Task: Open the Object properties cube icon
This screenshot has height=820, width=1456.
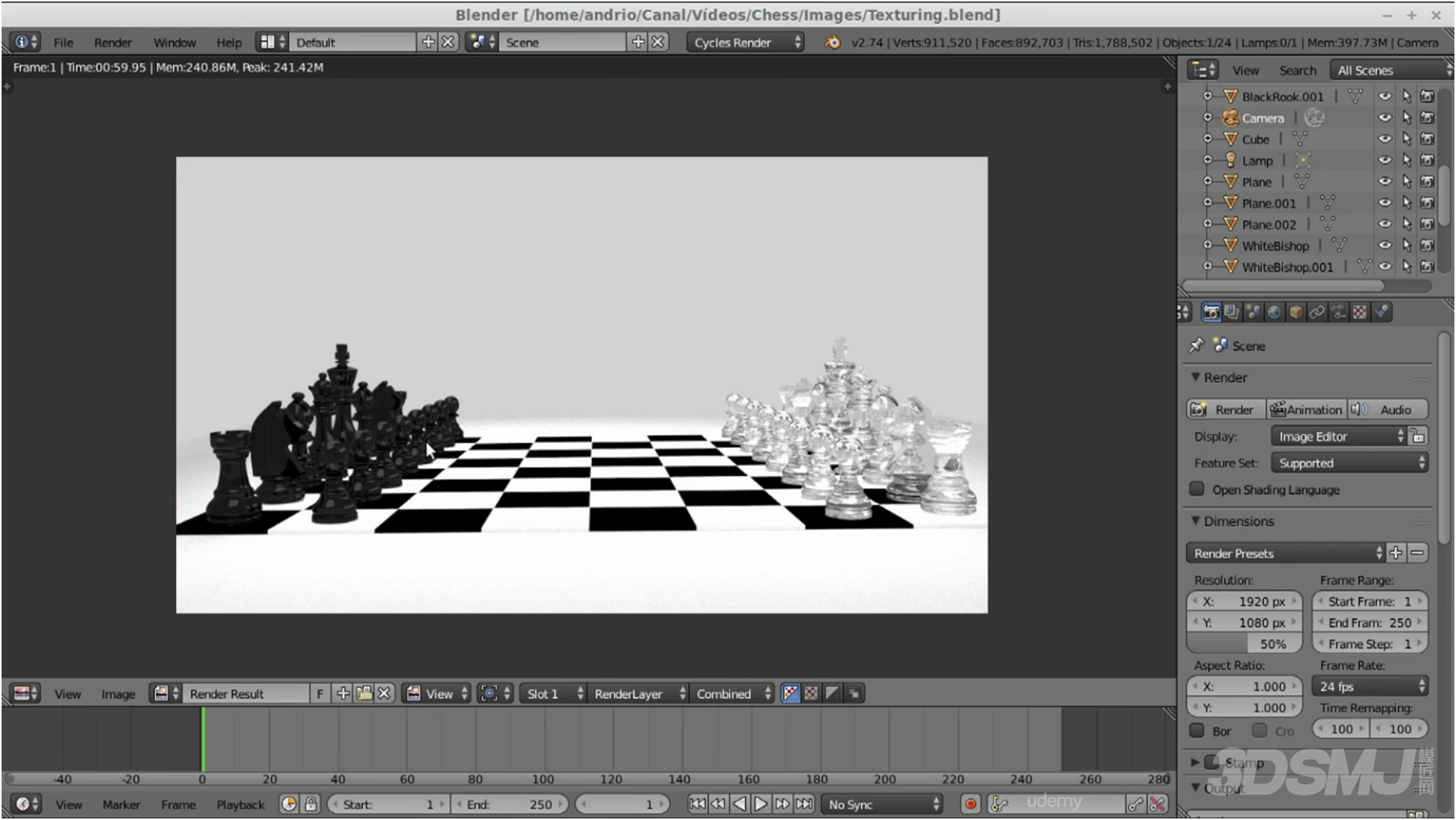Action: click(x=1296, y=313)
